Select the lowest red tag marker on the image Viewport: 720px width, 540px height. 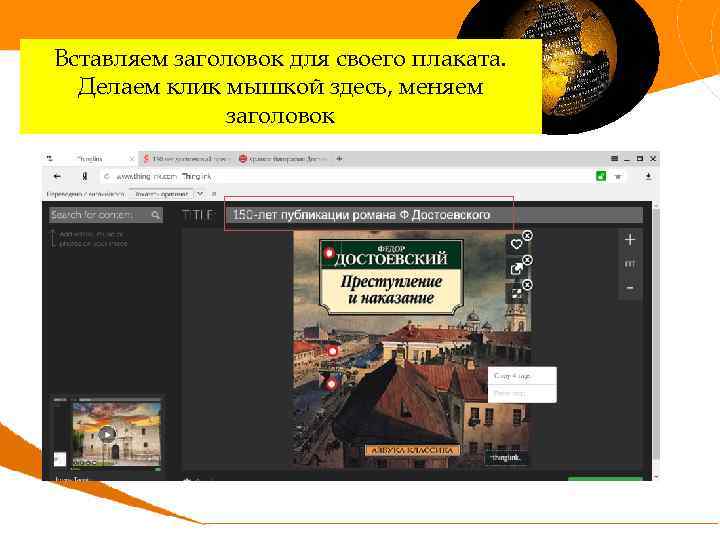[x=332, y=384]
